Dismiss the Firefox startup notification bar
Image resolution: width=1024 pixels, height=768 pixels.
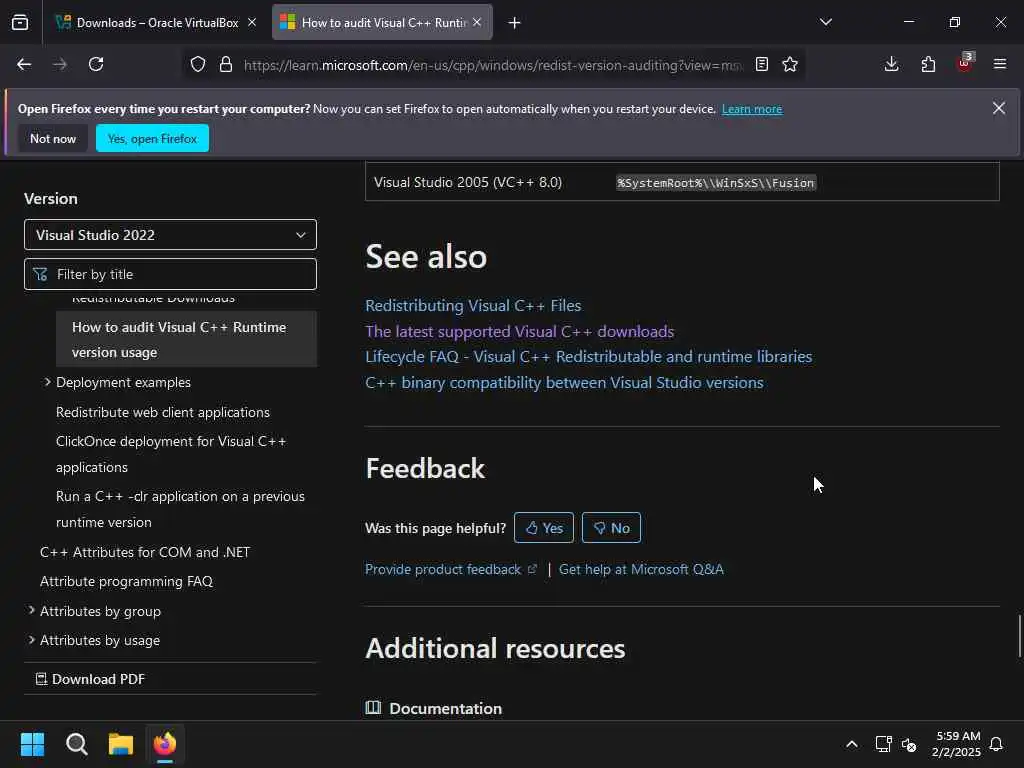click(x=999, y=108)
